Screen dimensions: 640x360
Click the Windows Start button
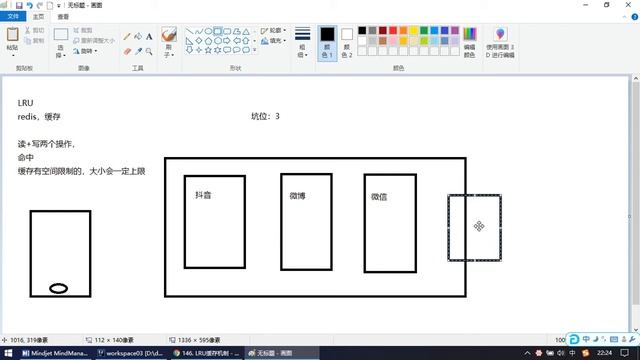[x=8, y=353]
